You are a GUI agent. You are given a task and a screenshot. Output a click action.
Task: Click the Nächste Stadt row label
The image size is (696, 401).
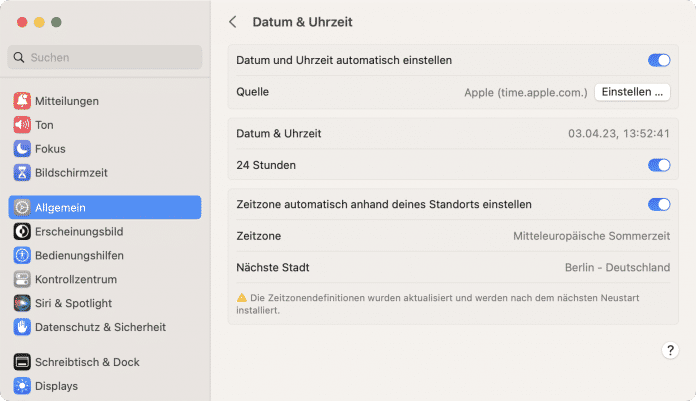(273, 267)
